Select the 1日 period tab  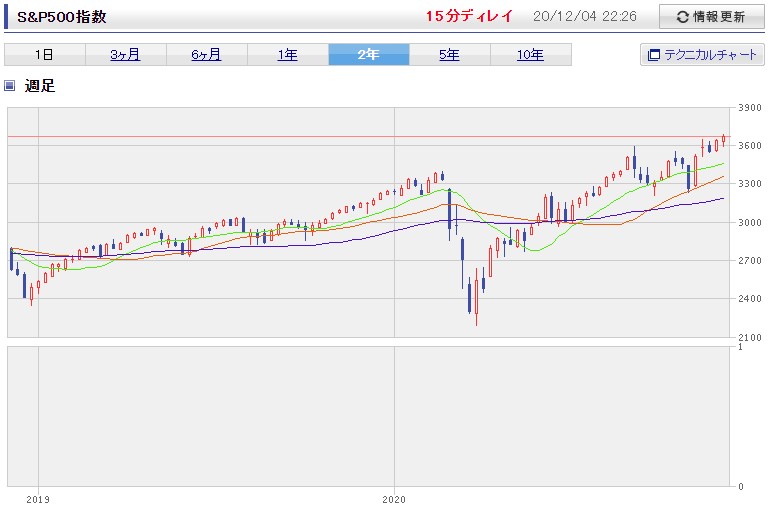pyautogui.click(x=45, y=54)
